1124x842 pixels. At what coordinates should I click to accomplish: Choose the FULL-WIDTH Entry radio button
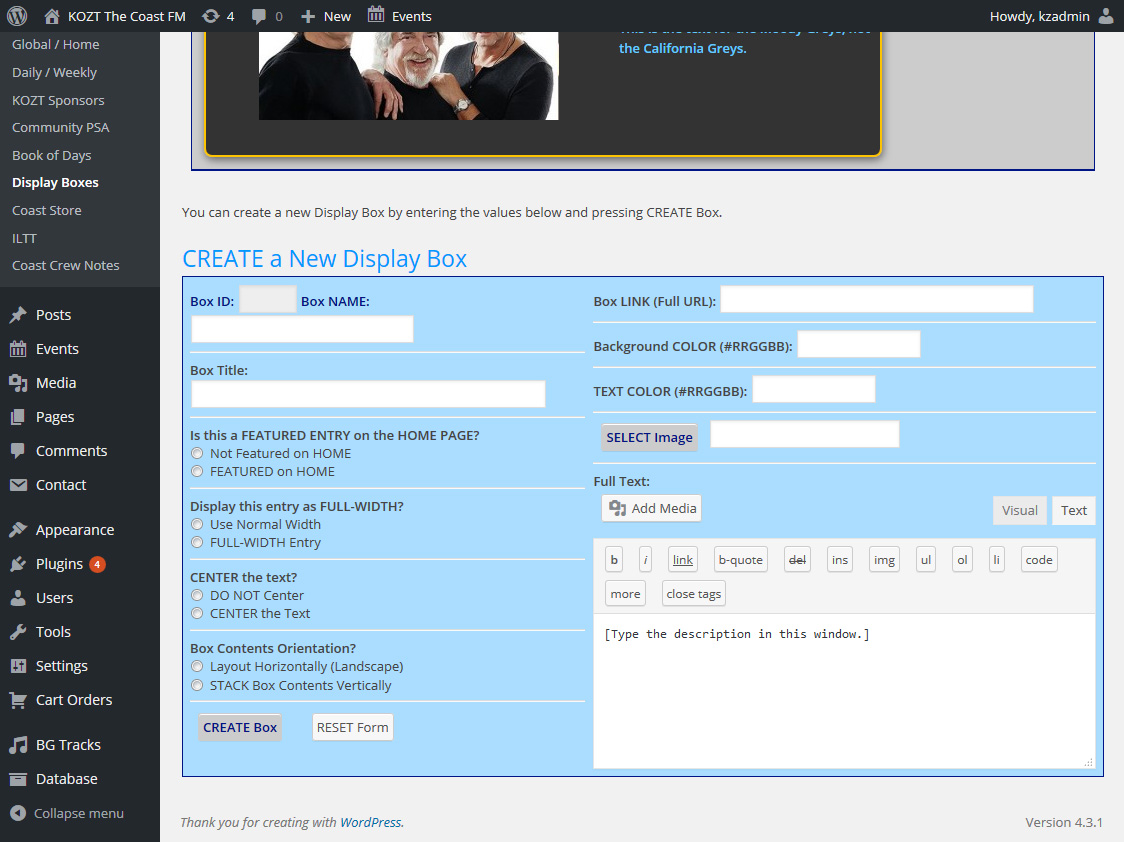[198, 543]
